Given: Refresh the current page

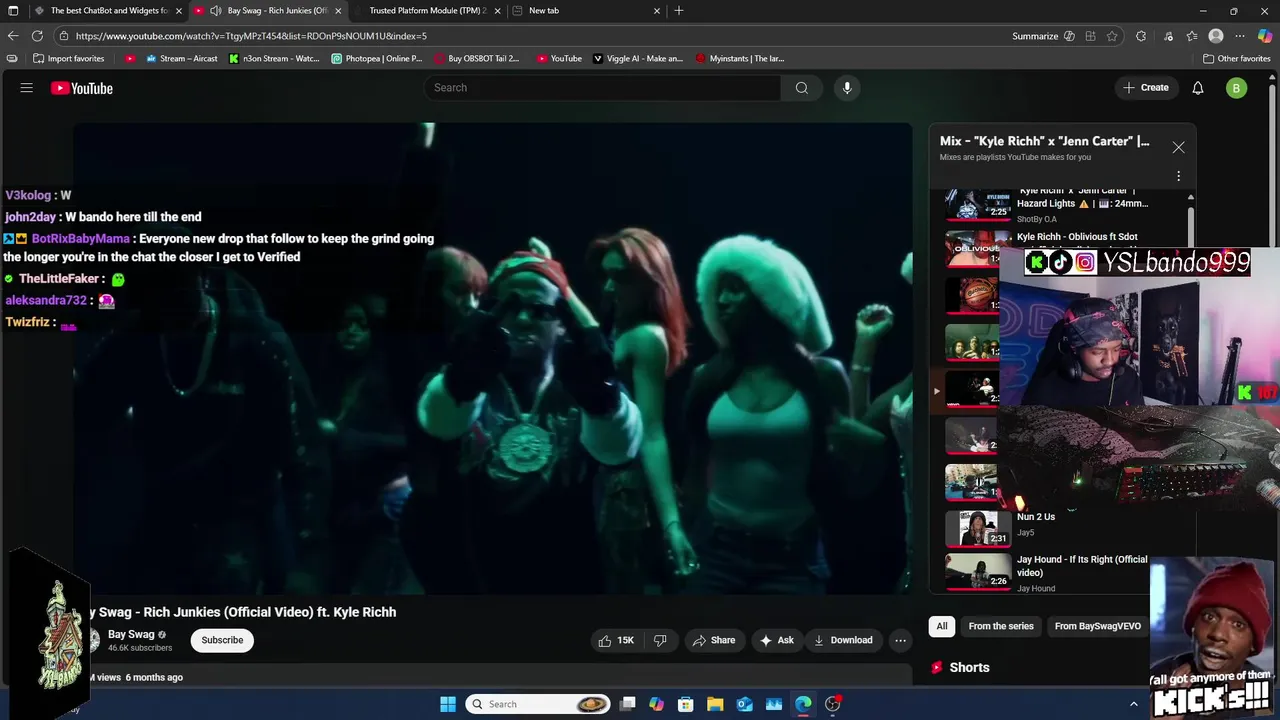Looking at the screenshot, I should coord(37,36).
